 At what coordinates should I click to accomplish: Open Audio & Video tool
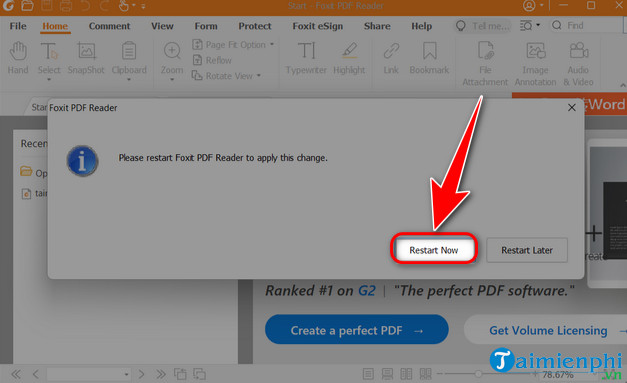point(578,64)
